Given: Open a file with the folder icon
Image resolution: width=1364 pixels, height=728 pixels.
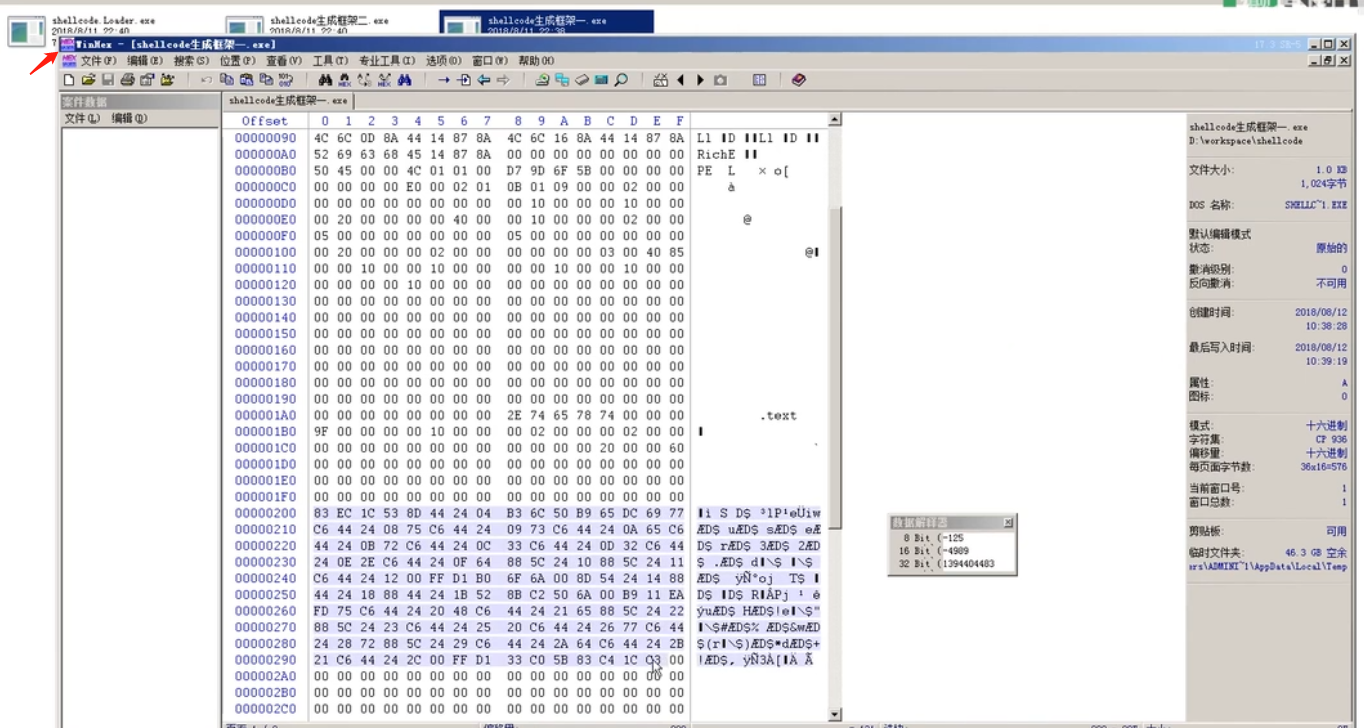Looking at the screenshot, I should tap(90, 80).
